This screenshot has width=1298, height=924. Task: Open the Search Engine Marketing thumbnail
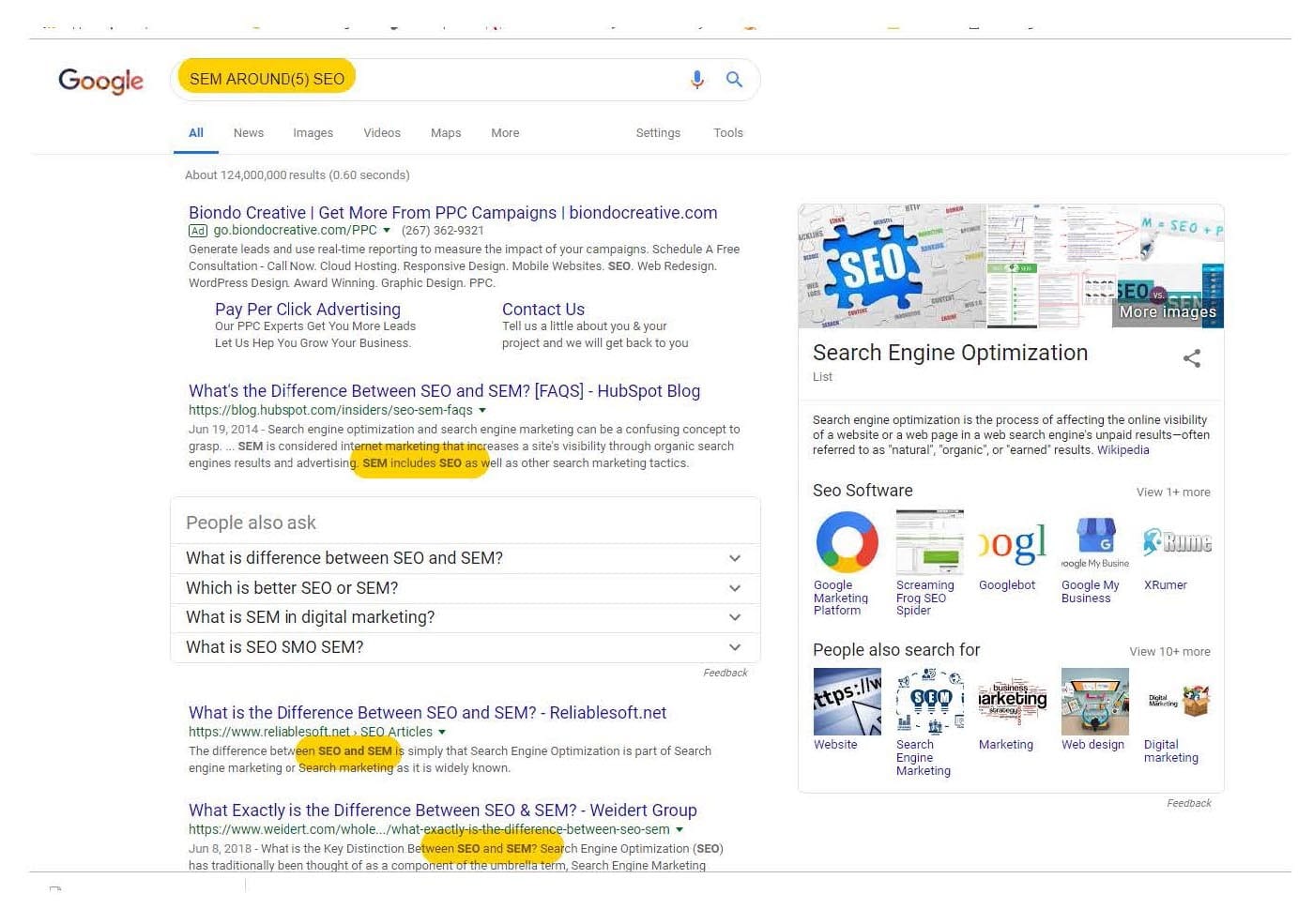click(x=930, y=702)
